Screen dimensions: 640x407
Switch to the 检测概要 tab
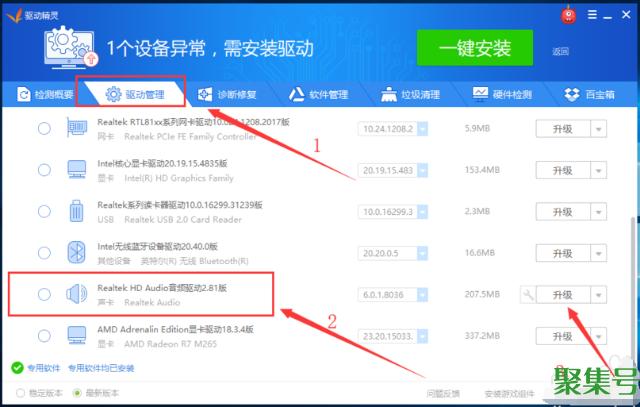pos(45,95)
